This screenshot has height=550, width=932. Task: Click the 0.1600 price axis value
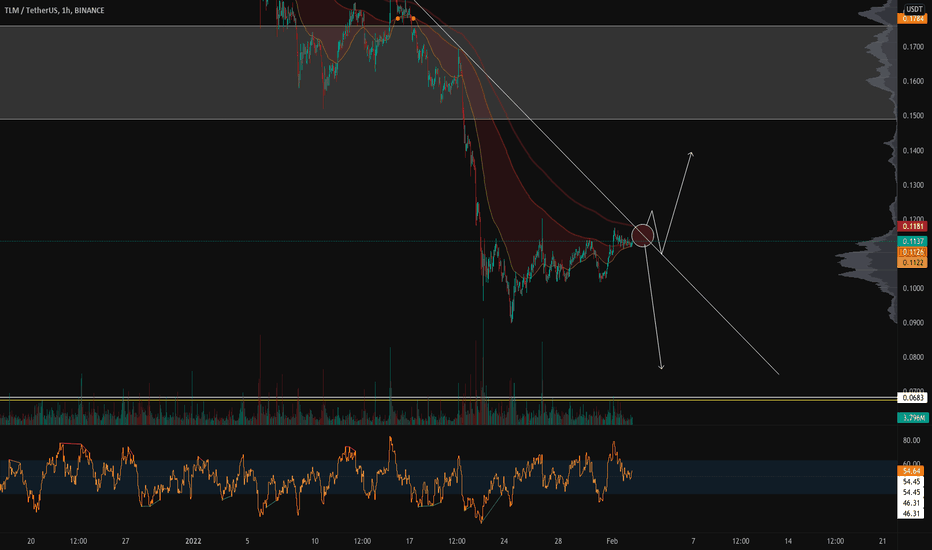pos(913,81)
